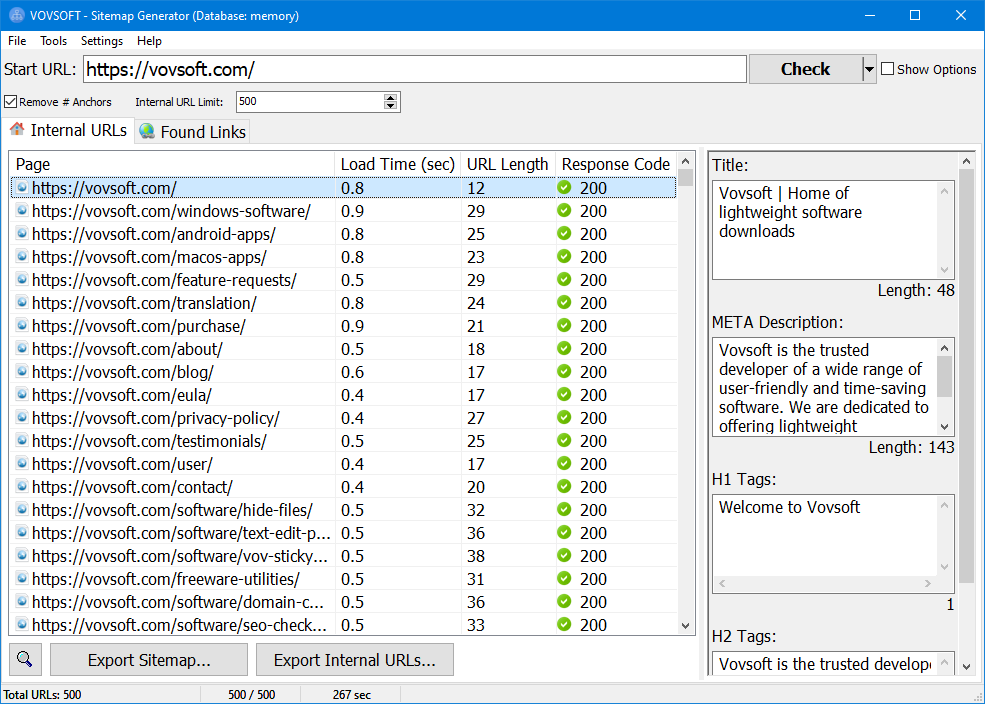Click the green 200 status icon for vovsoft.com
The height and width of the screenshot is (704, 985).
tap(565, 188)
